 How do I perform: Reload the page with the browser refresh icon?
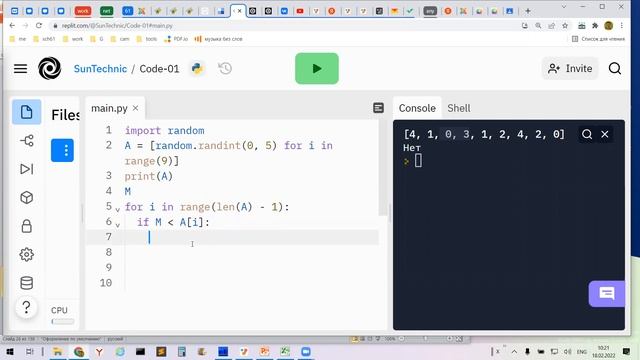point(39,25)
